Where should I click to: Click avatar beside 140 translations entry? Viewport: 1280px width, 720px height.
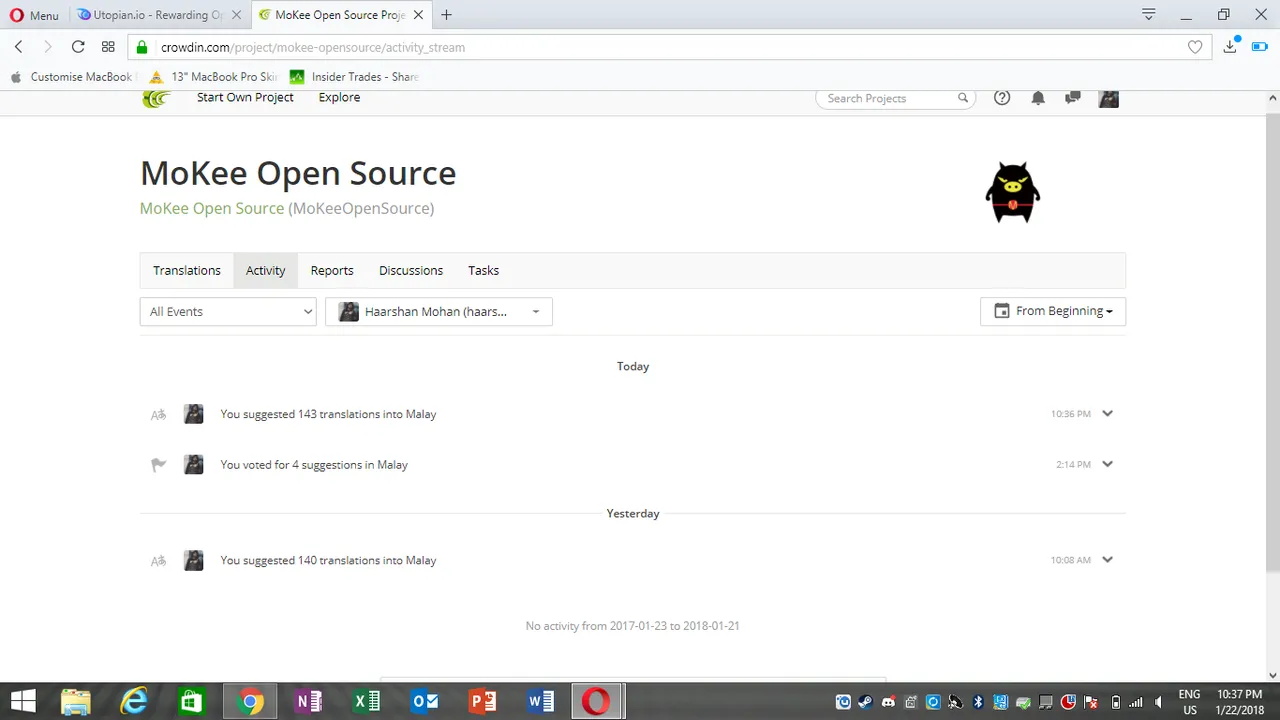coord(194,561)
